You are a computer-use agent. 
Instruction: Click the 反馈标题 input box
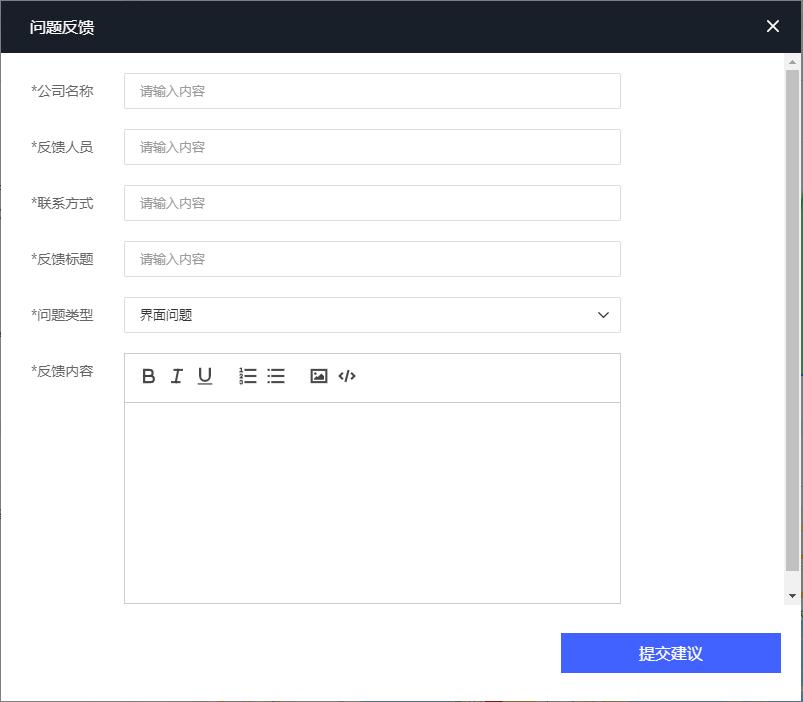pyautogui.click(x=372, y=259)
